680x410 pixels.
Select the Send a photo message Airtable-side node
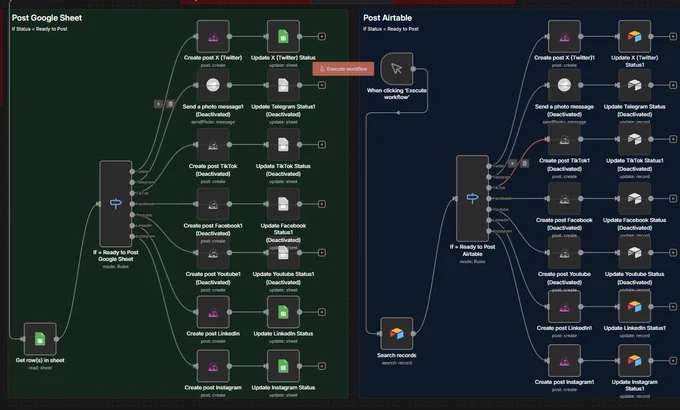click(564, 85)
